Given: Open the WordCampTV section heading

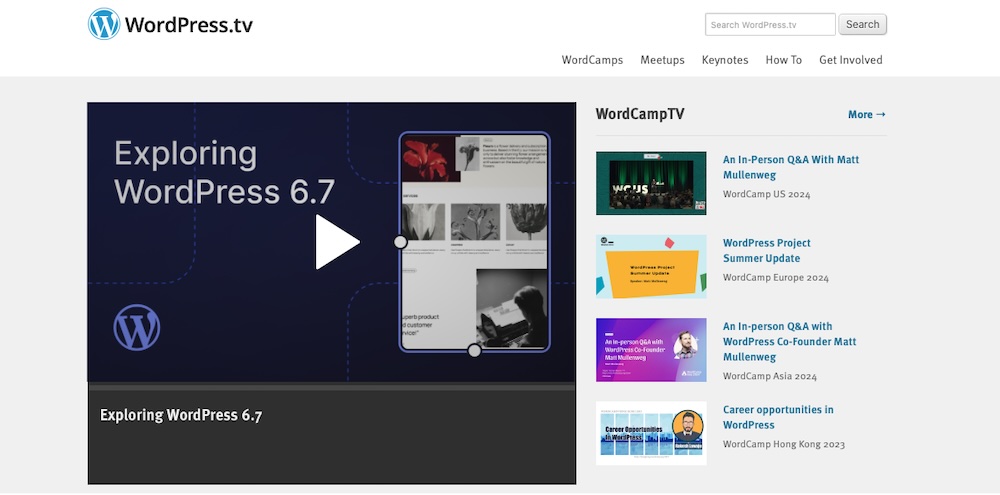Looking at the screenshot, I should pos(640,114).
